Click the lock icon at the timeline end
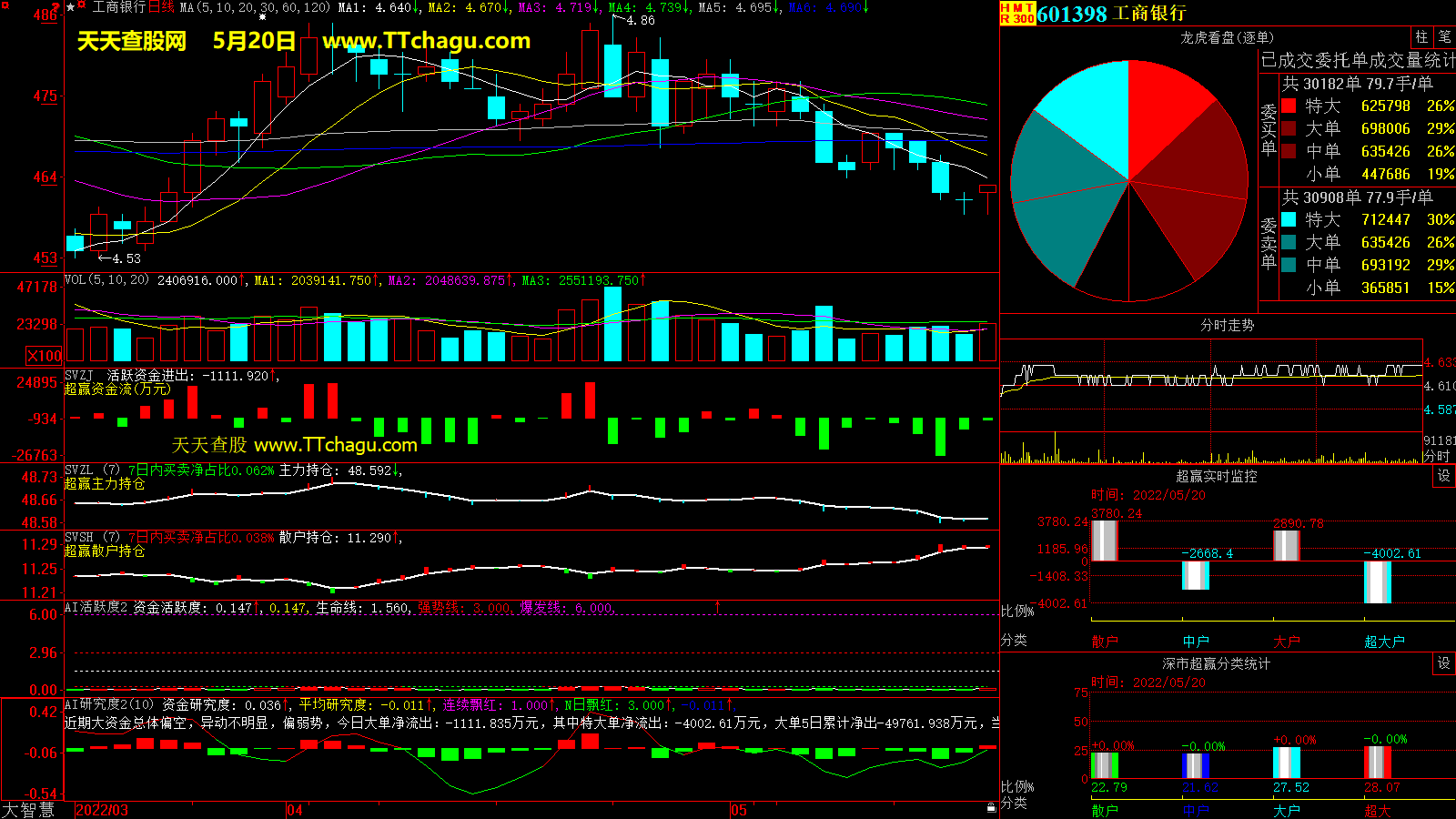This screenshot has height=819, width=1456. coord(991,807)
